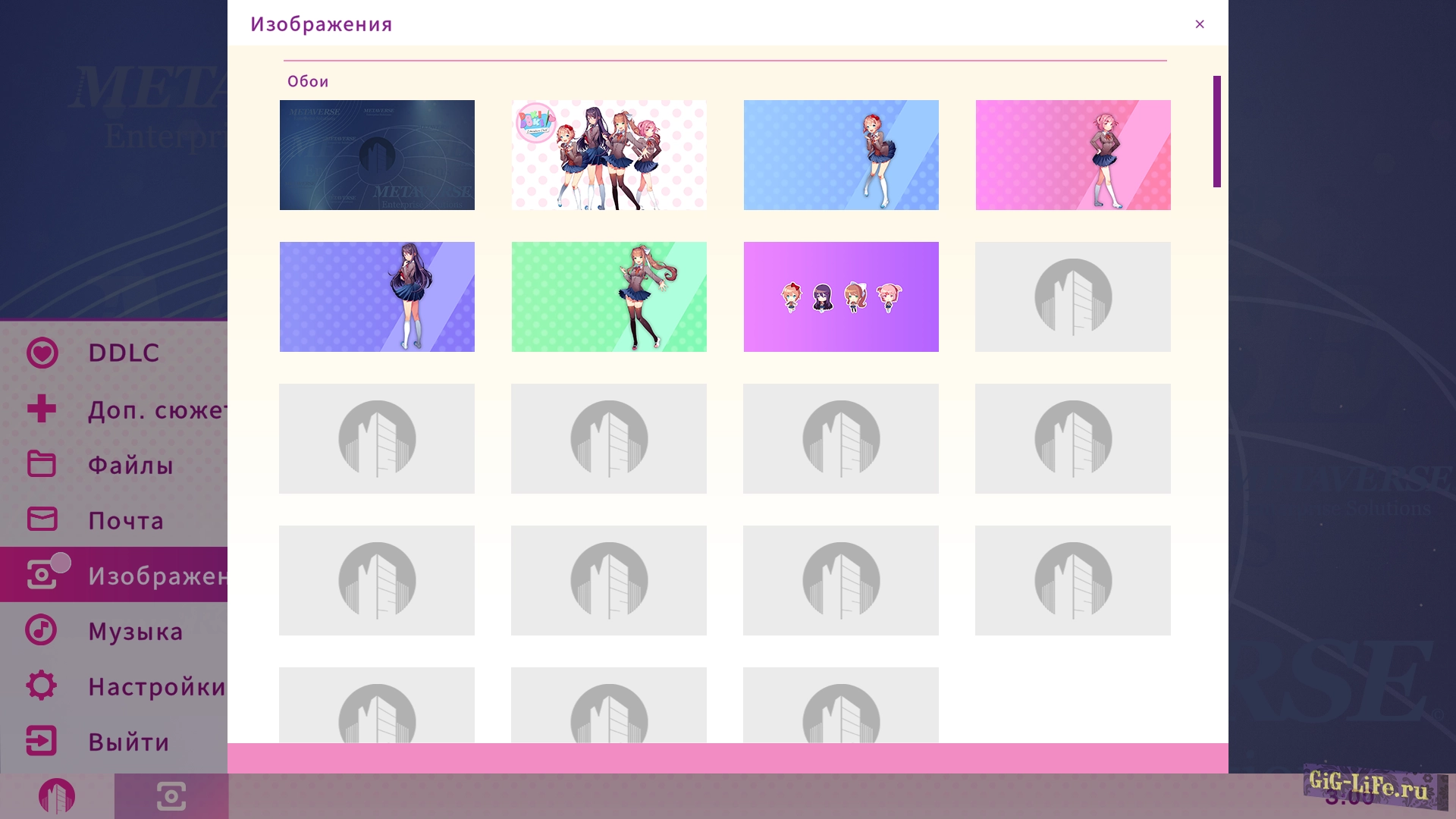Pick the pink Natsuki wallpaper
Image resolution: width=1456 pixels, height=819 pixels.
(x=1073, y=155)
